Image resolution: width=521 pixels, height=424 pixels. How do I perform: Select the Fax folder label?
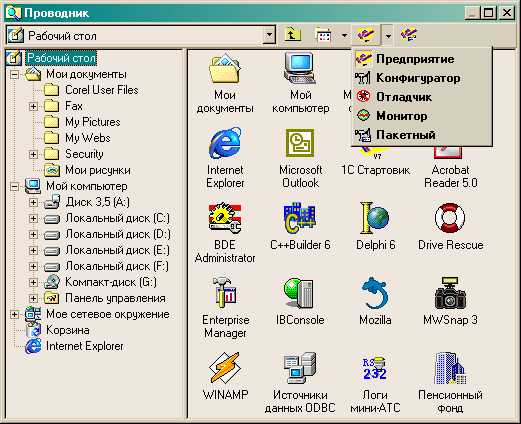point(74,106)
